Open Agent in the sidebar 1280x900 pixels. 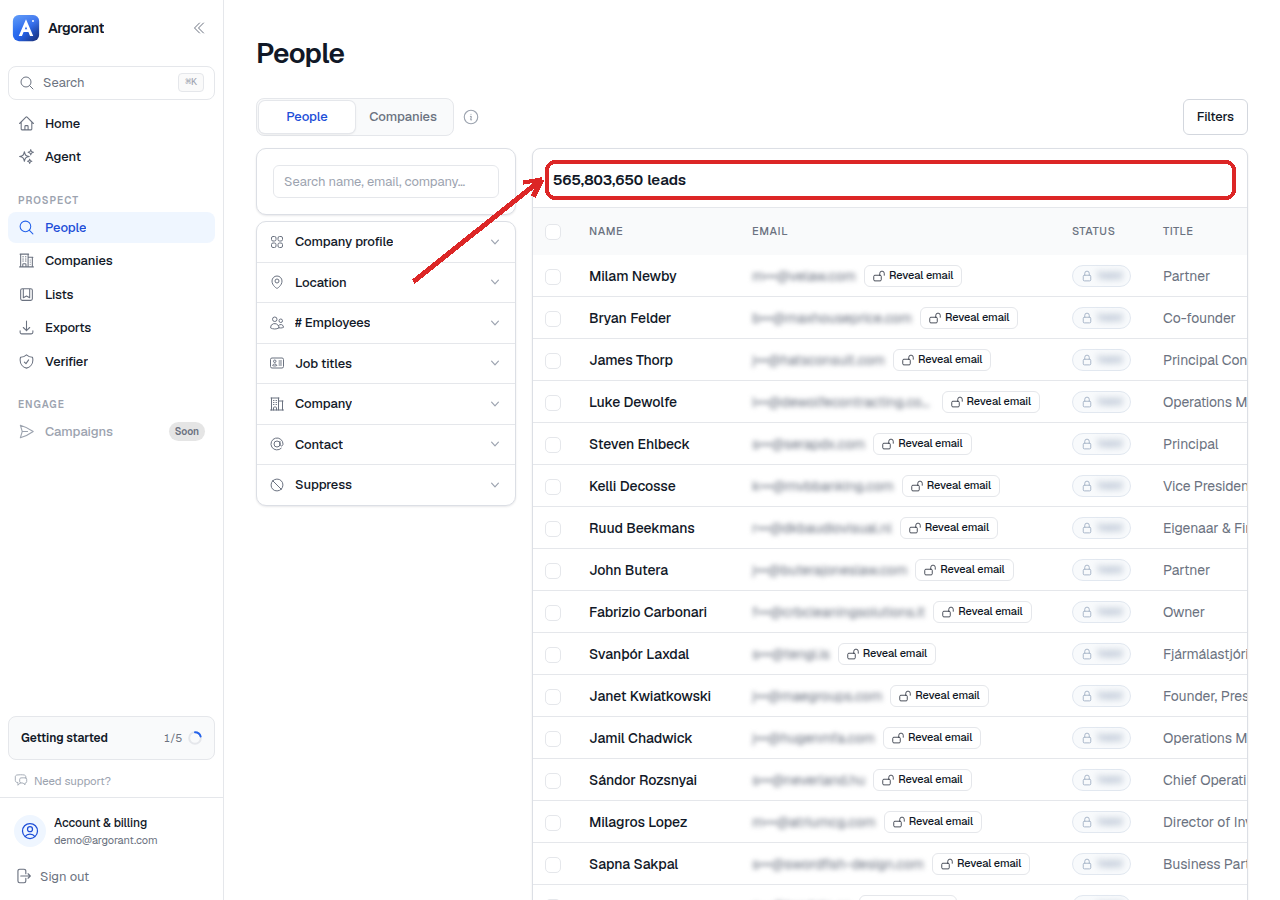(x=111, y=157)
